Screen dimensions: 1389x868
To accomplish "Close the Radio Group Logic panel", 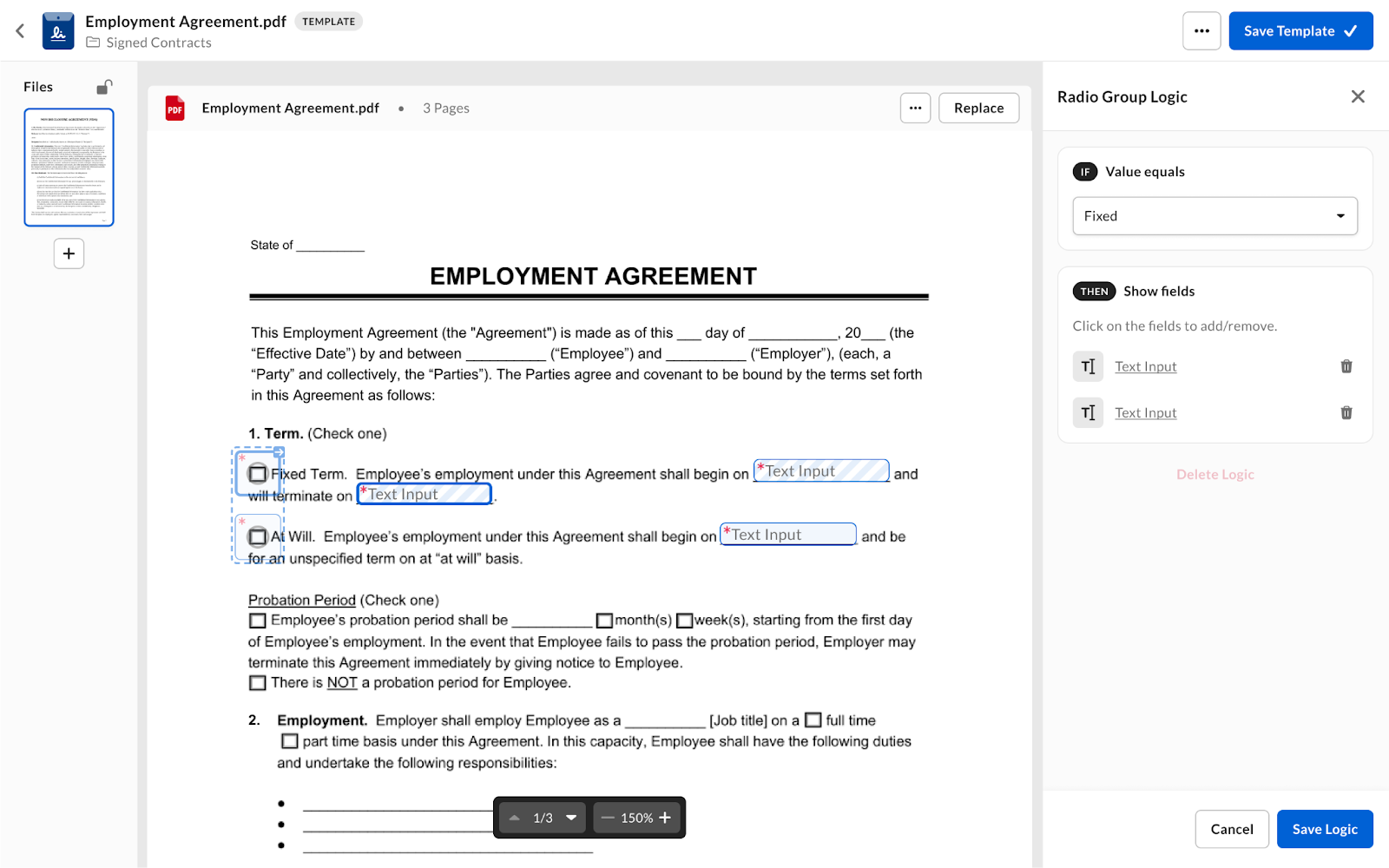I will pyautogui.click(x=1358, y=96).
